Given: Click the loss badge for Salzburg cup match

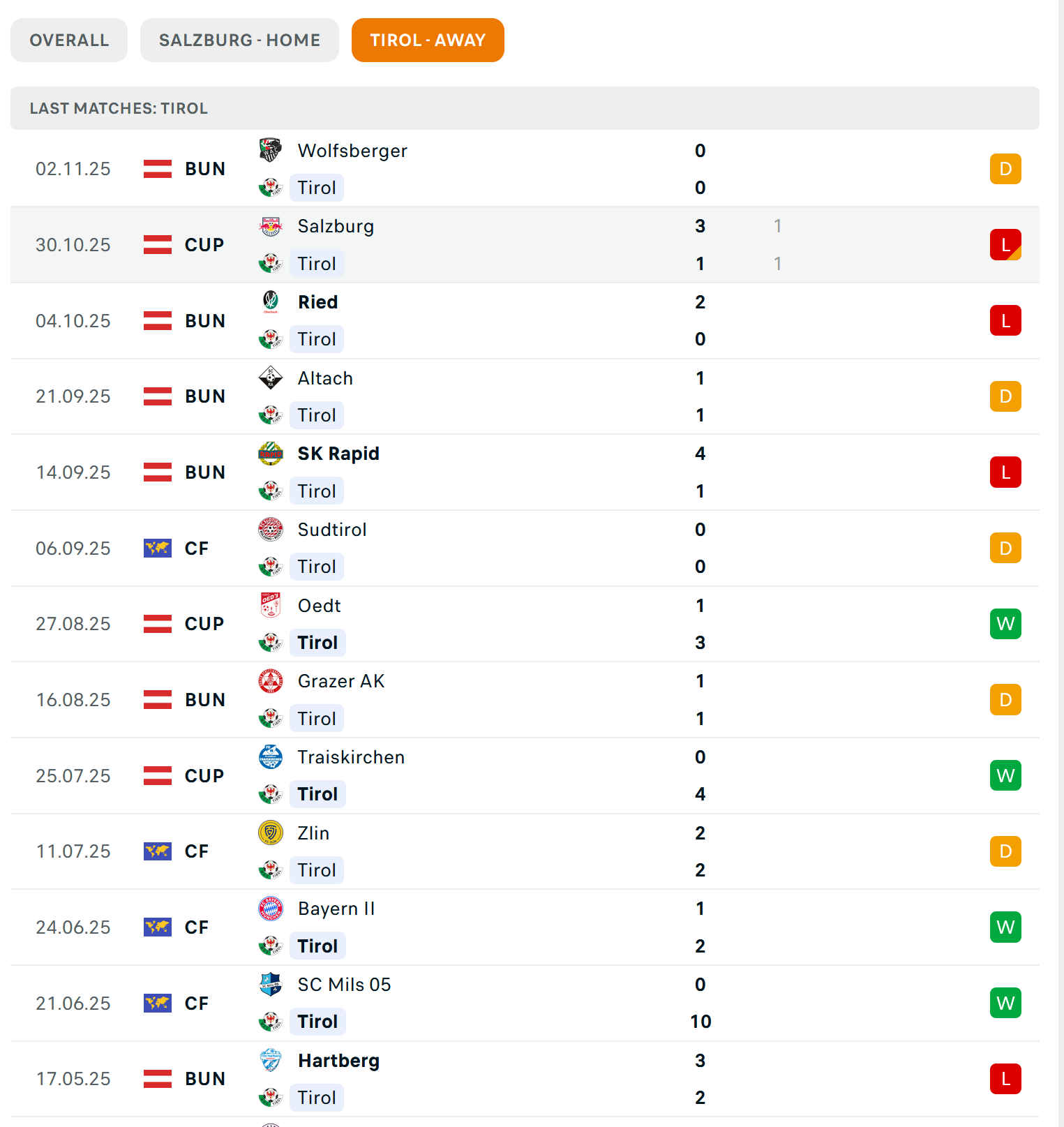Looking at the screenshot, I should pyautogui.click(x=1005, y=245).
